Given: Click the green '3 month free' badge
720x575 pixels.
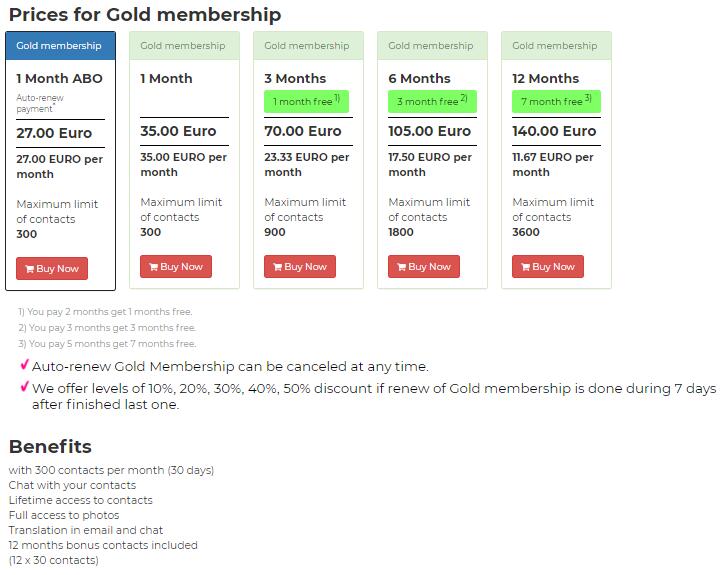Looking at the screenshot, I should click(x=433, y=101).
